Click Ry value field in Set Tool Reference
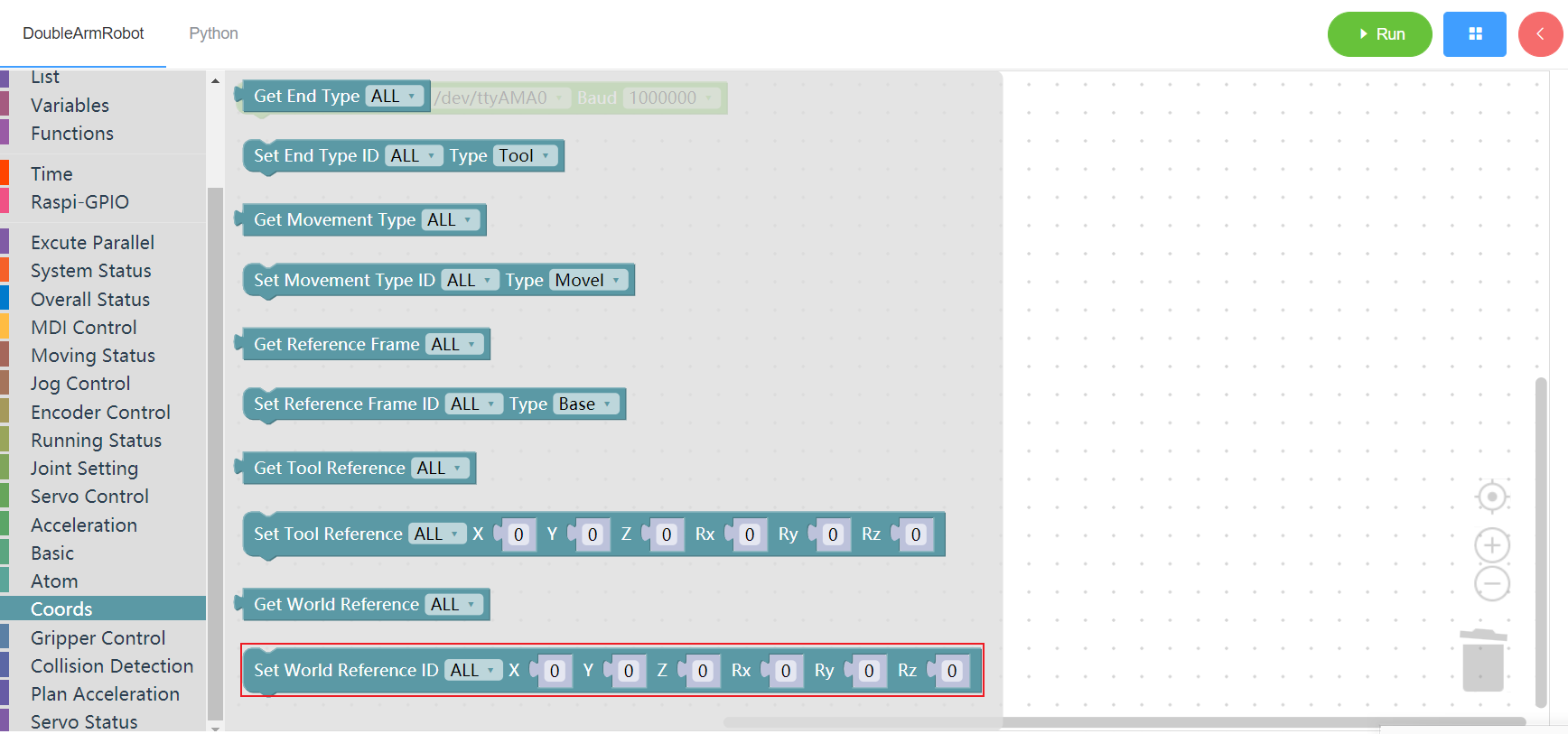 tap(833, 534)
